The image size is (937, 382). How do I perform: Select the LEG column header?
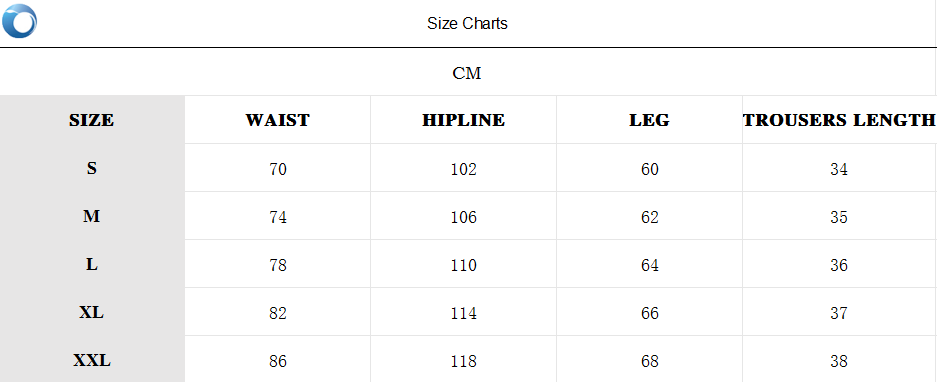tap(650, 120)
